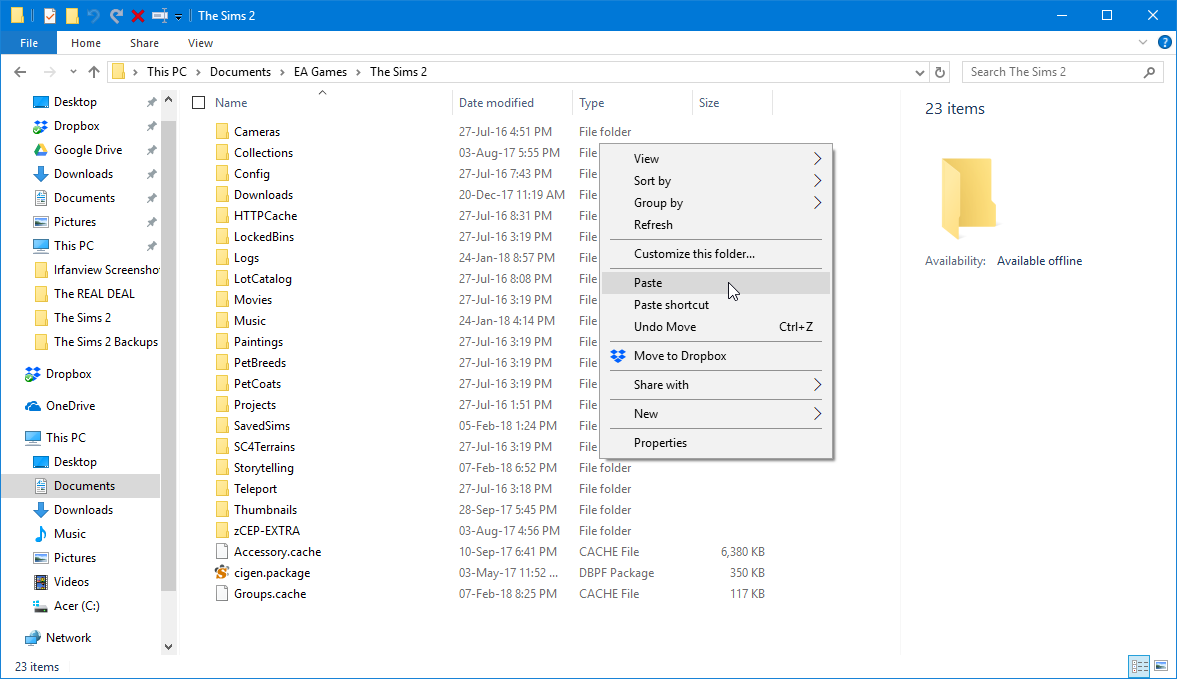This screenshot has height=679, width=1177.
Task: Click the red Delete X icon in title bar
Action: pos(137,15)
